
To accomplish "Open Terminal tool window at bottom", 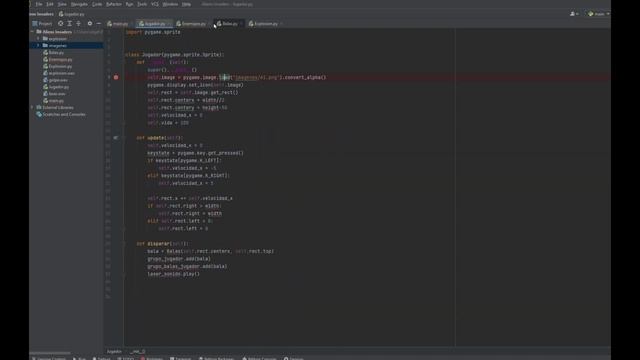I will (180, 358).
